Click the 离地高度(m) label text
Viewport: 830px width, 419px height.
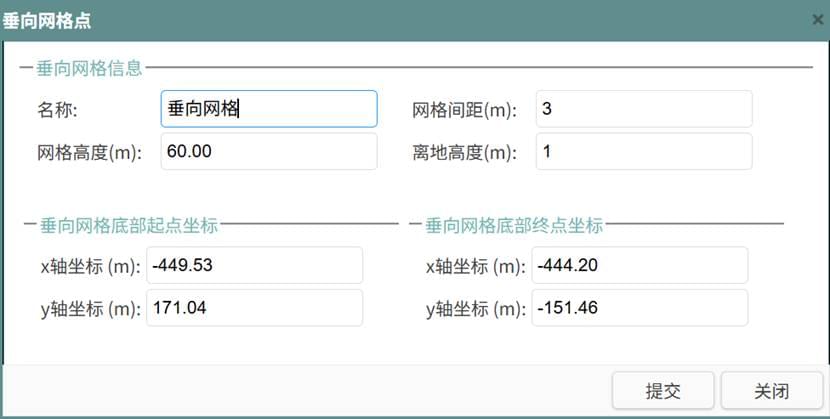(464, 153)
